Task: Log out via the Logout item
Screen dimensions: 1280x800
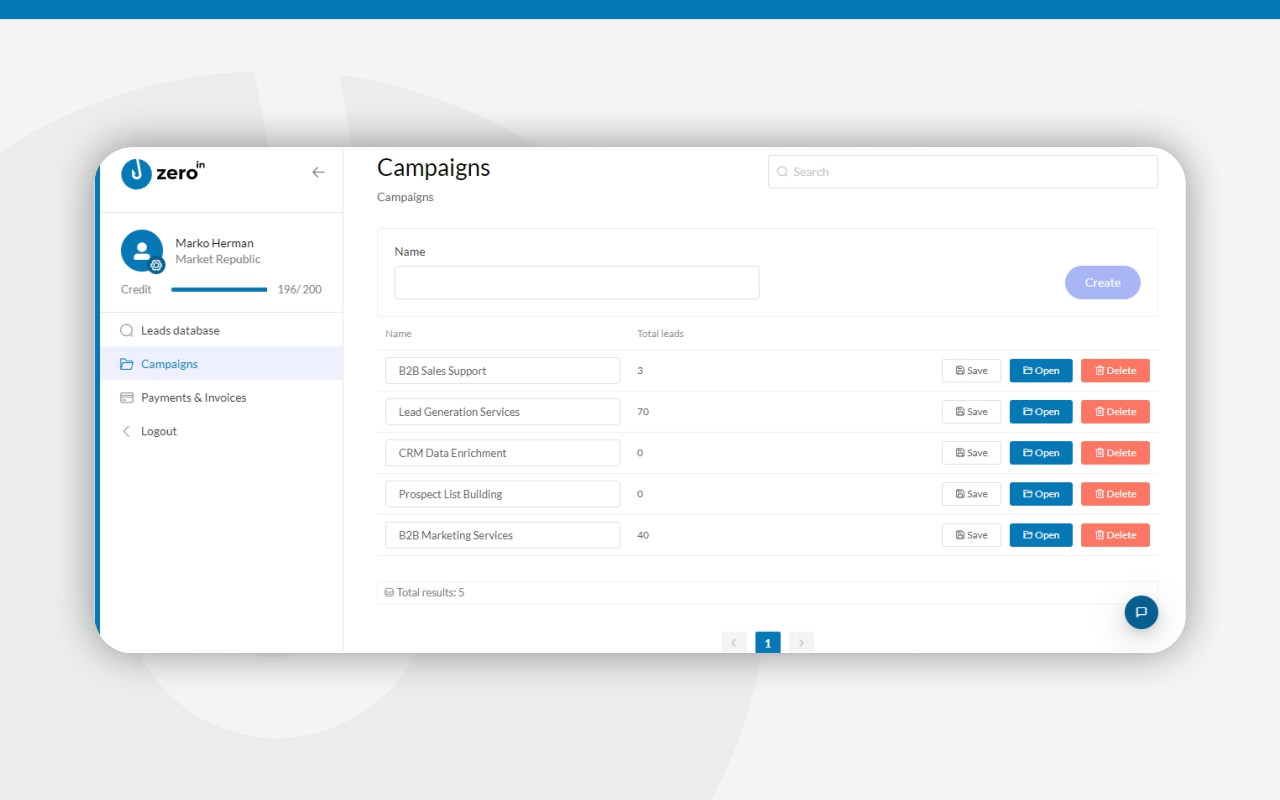Action: [158, 431]
